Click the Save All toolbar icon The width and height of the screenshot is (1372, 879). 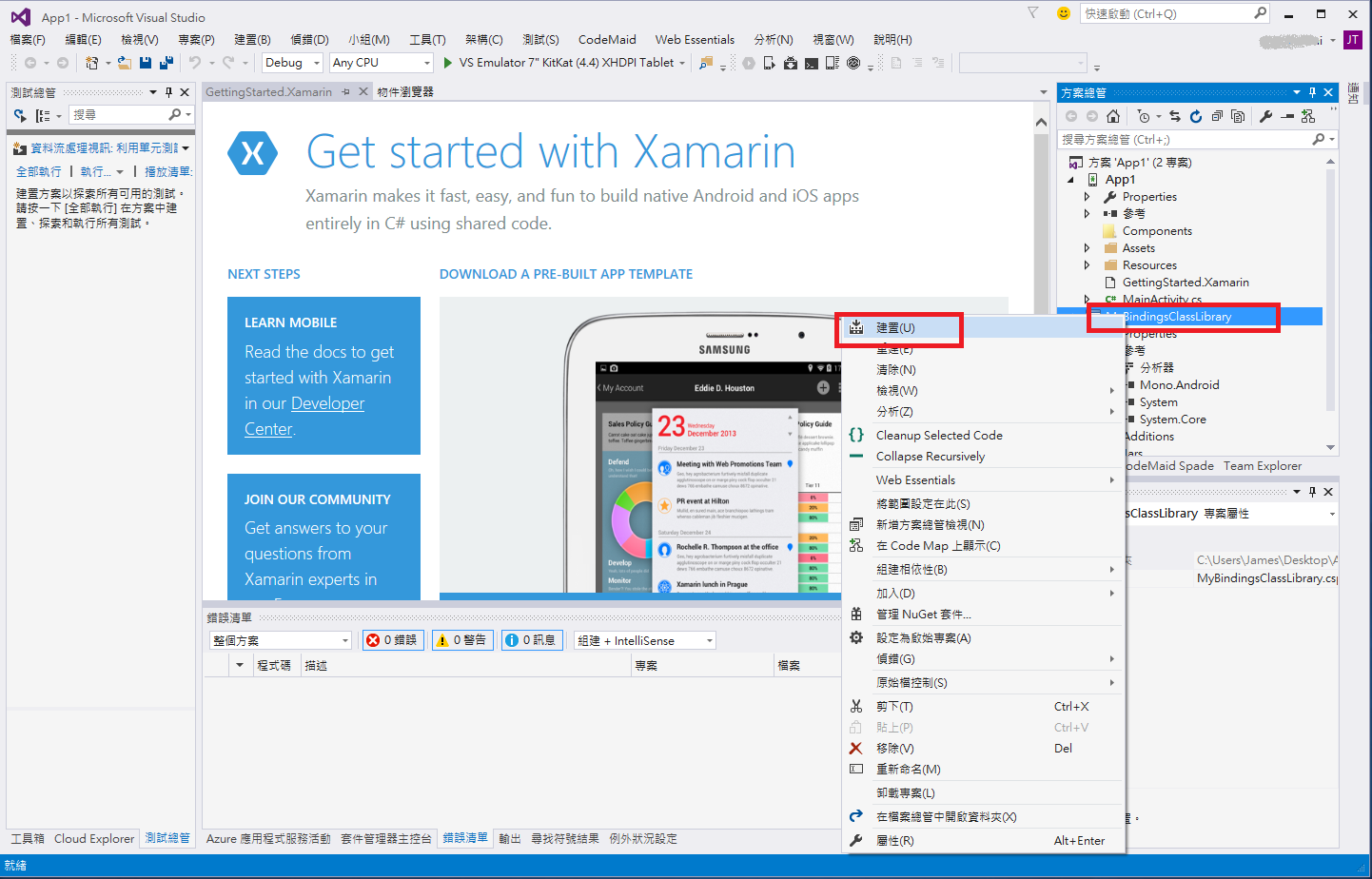pyautogui.click(x=167, y=63)
